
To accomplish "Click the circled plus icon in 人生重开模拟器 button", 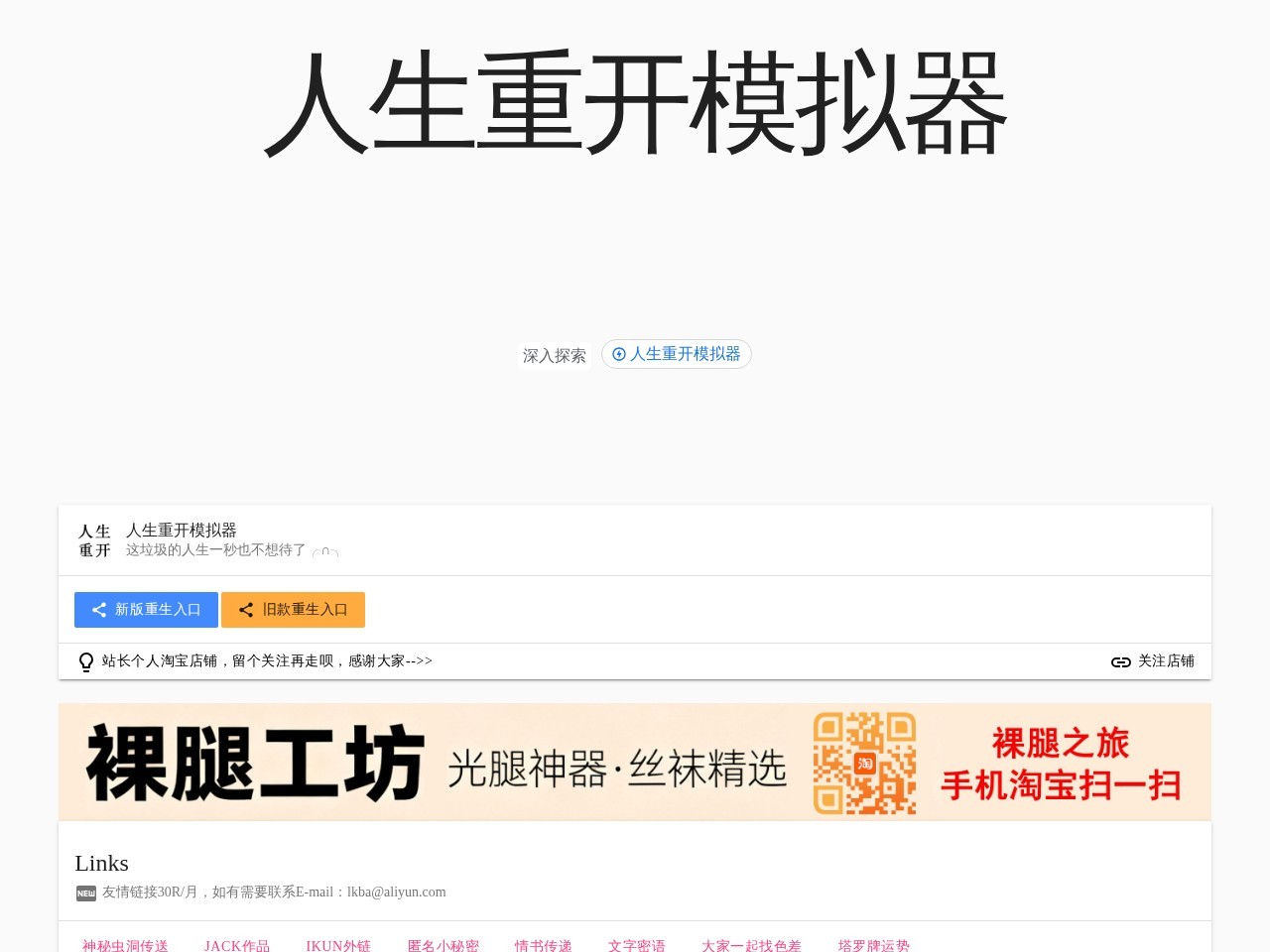I will tap(619, 354).
